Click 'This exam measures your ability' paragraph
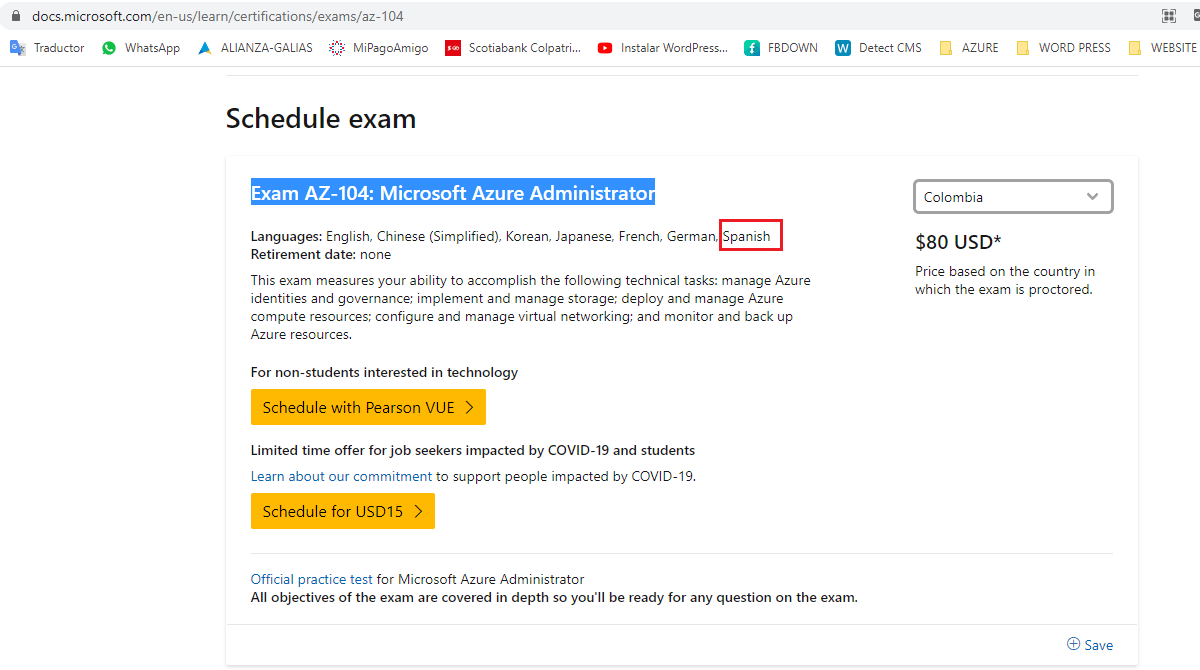Image resolution: width=1200 pixels, height=670 pixels. tap(531, 308)
